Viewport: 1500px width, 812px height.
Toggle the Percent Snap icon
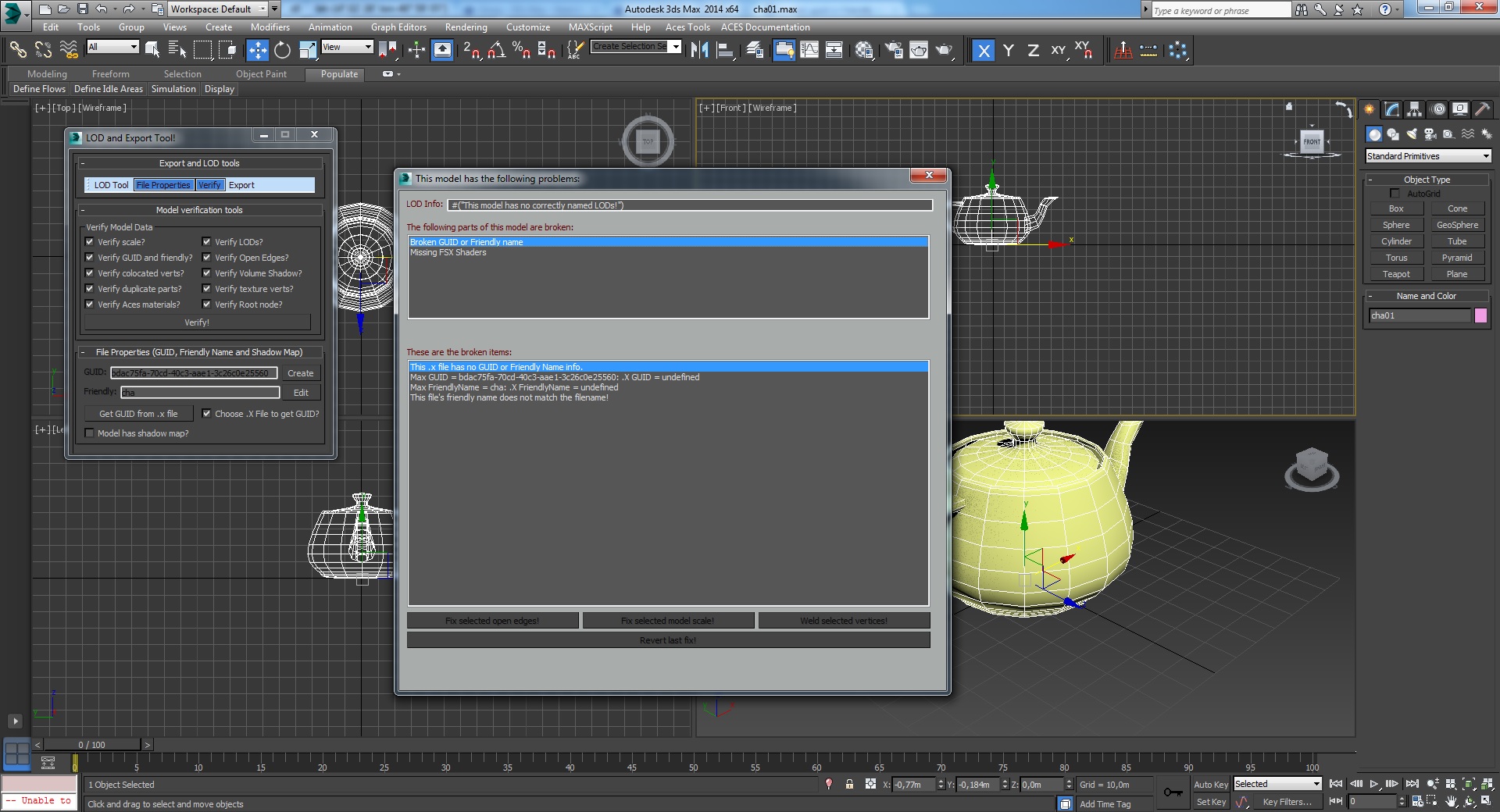point(521,50)
